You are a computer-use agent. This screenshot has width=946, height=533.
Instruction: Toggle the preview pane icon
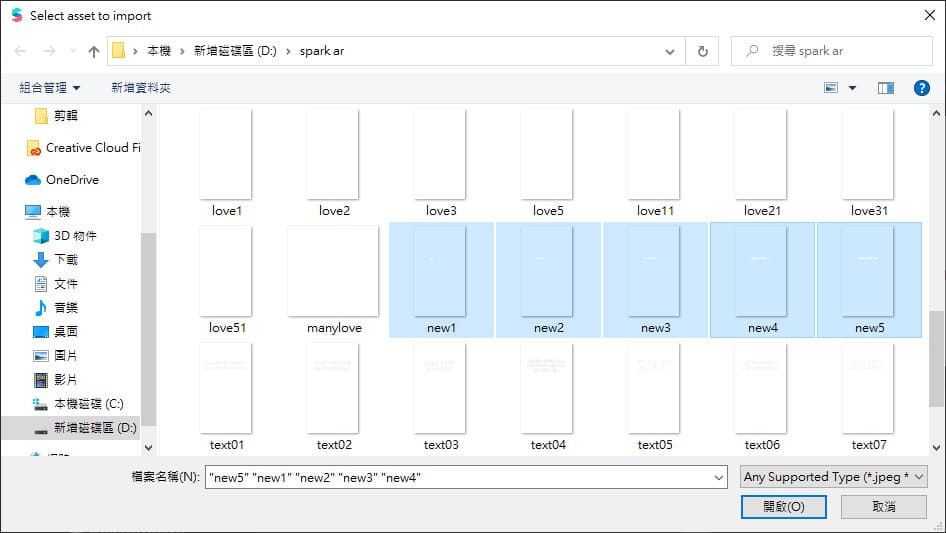[885, 88]
